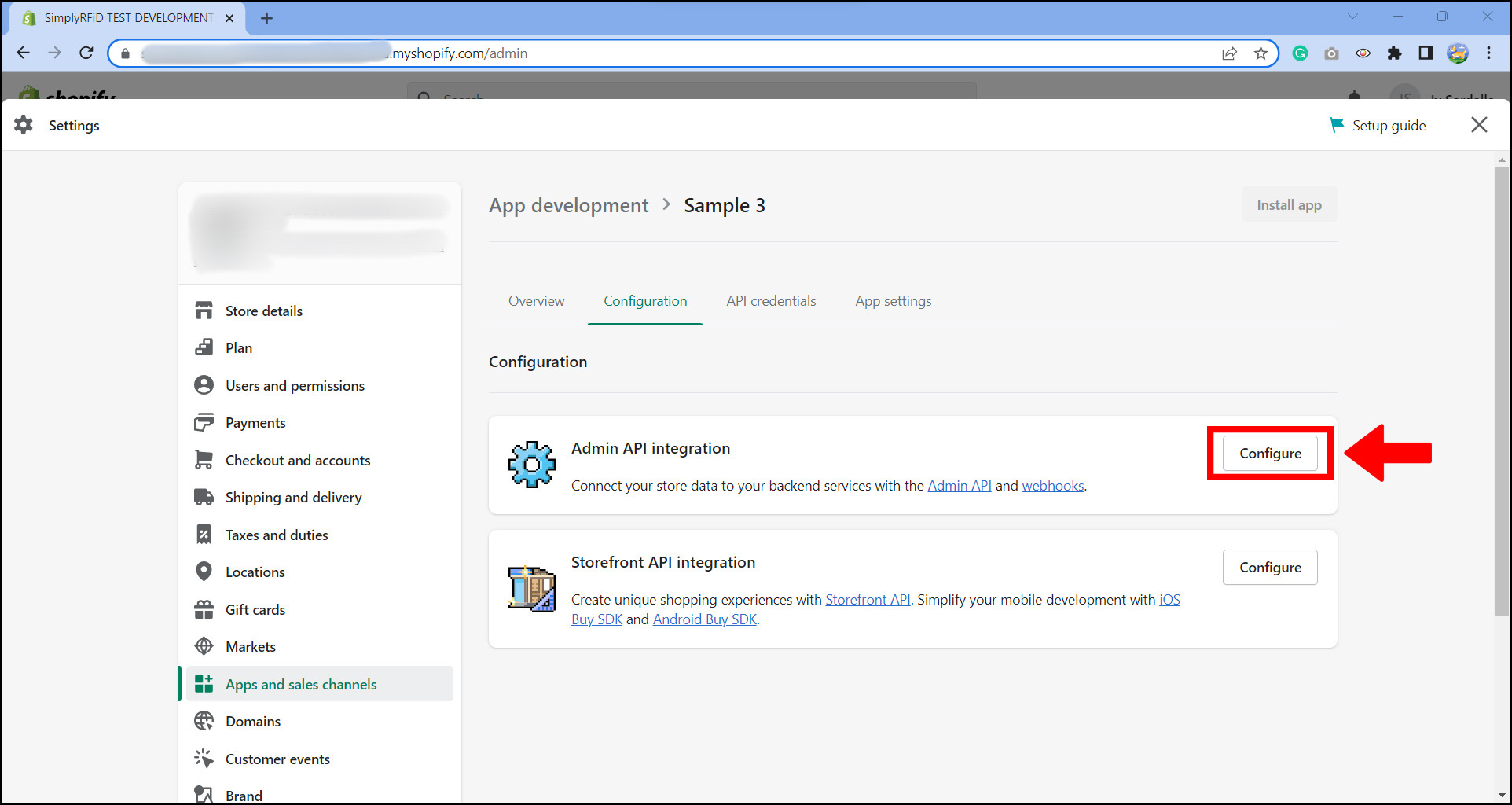Click the Apps and sales channels grid icon
Image resolution: width=1512 pixels, height=805 pixels.
tap(204, 684)
